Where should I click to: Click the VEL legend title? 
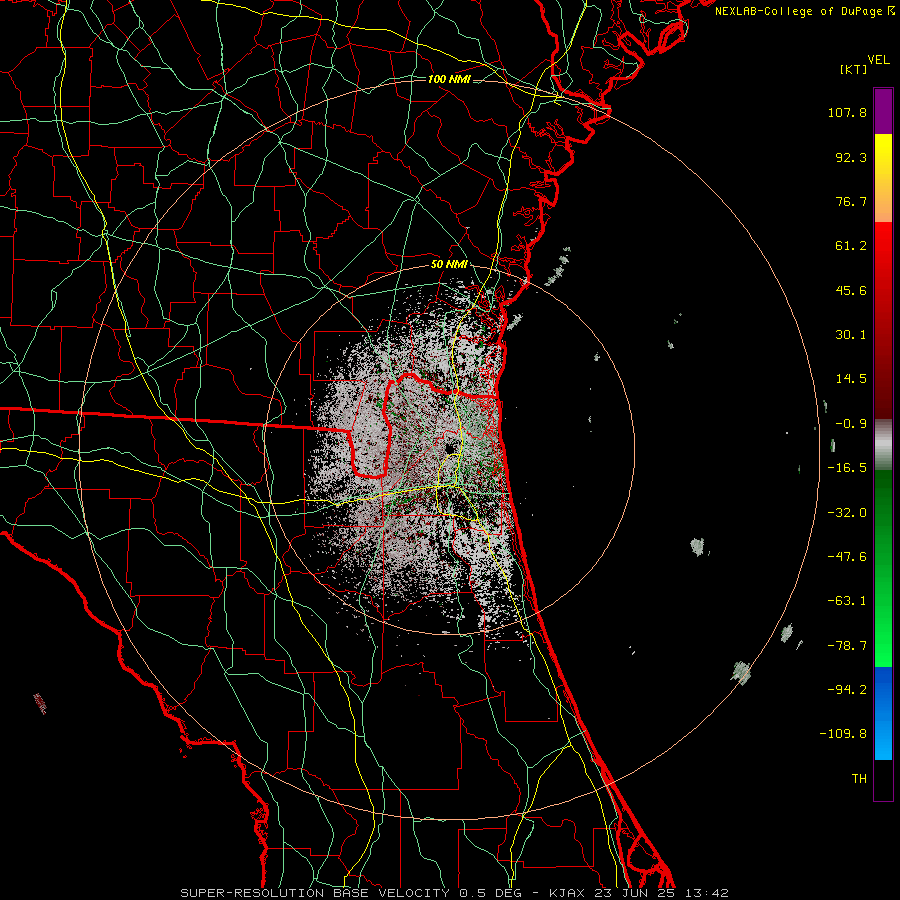coord(878,59)
